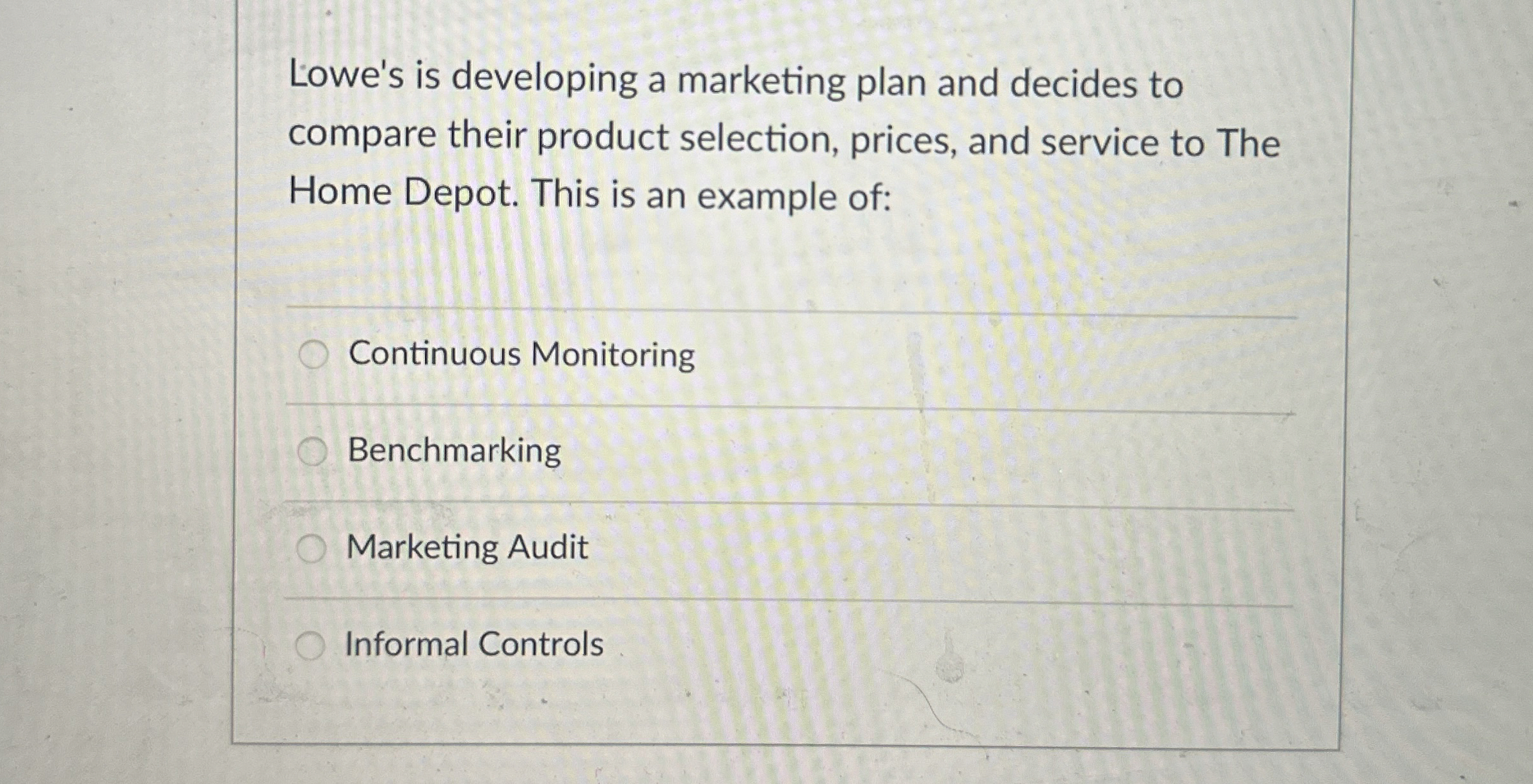Click the Continuous Monitoring answer label
Image resolution: width=1533 pixels, height=784 pixels.
point(518,356)
